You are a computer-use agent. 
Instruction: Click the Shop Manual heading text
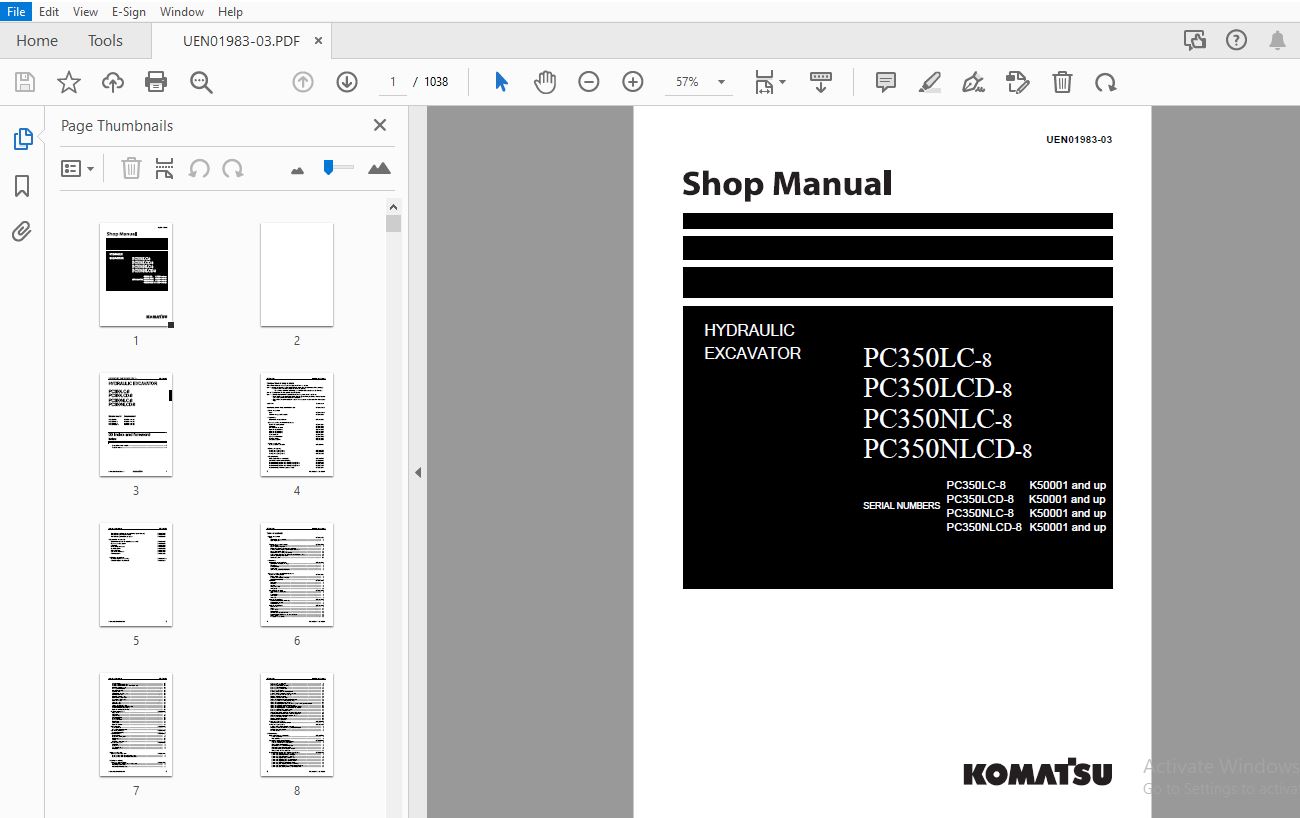pyautogui.click(x=787, y=184)
